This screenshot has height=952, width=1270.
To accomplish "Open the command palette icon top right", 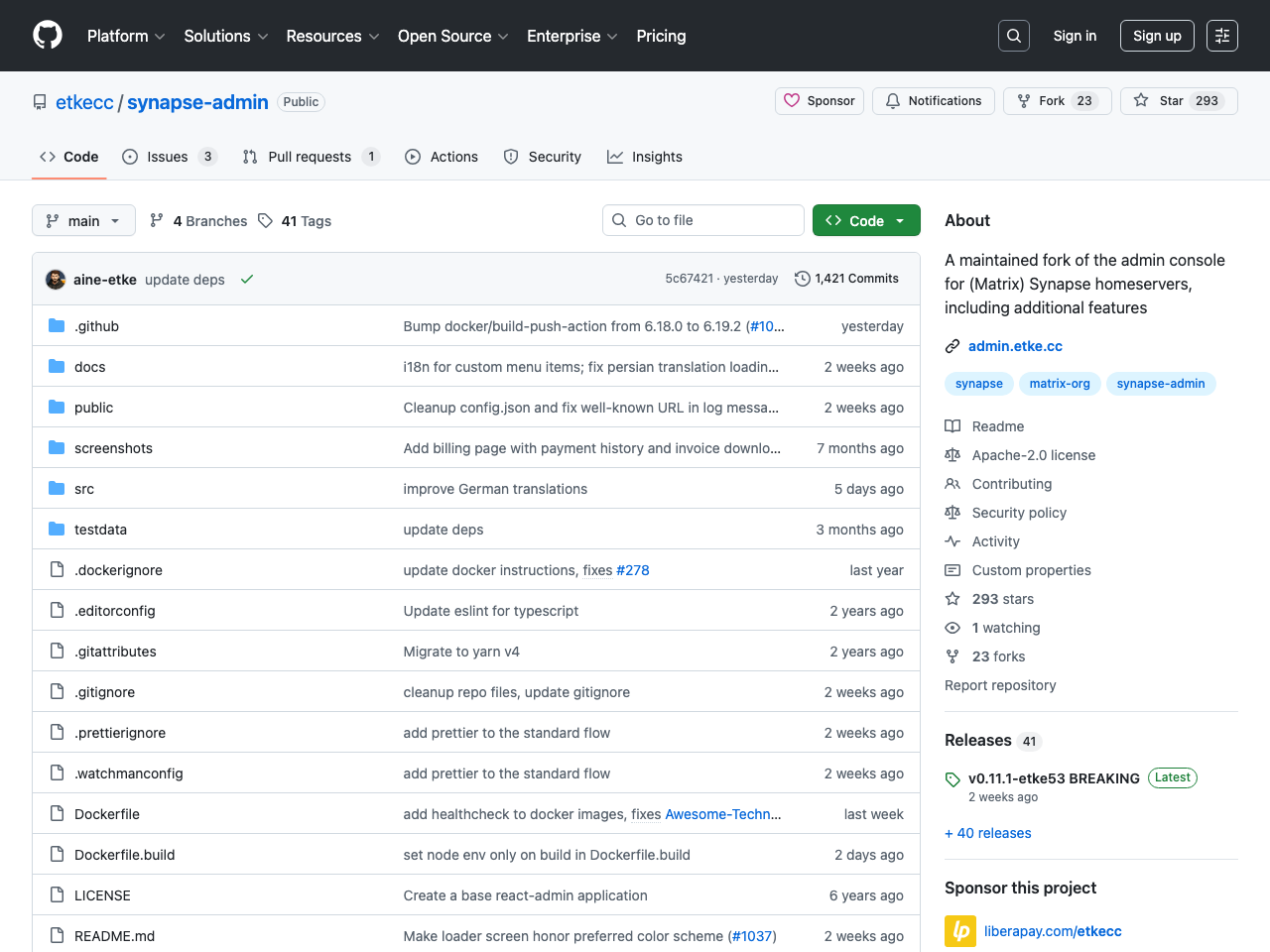I will (x=1221, y=35).
